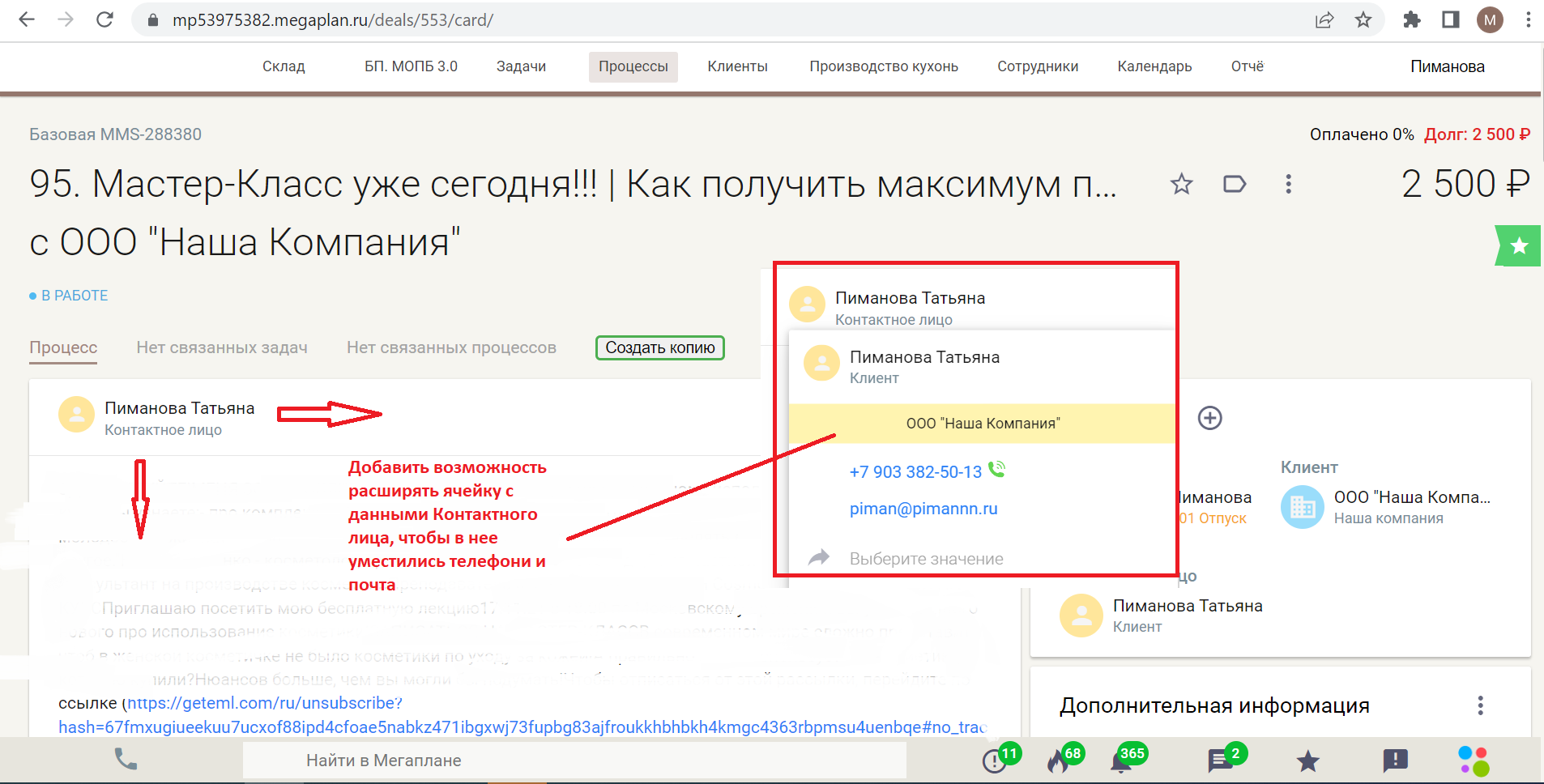The height and width of the screenshot is (784, 1544).
Task: Click the deal amount 2 500 ₽
Action: (x=1465, y=184)
